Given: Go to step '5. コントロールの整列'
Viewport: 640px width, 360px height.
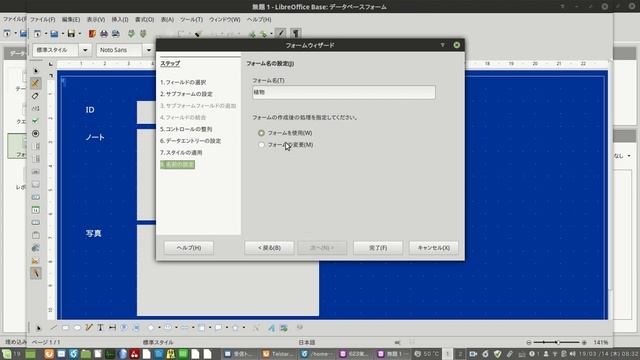Looking at the screenshot, I should (x=186, y=129).
